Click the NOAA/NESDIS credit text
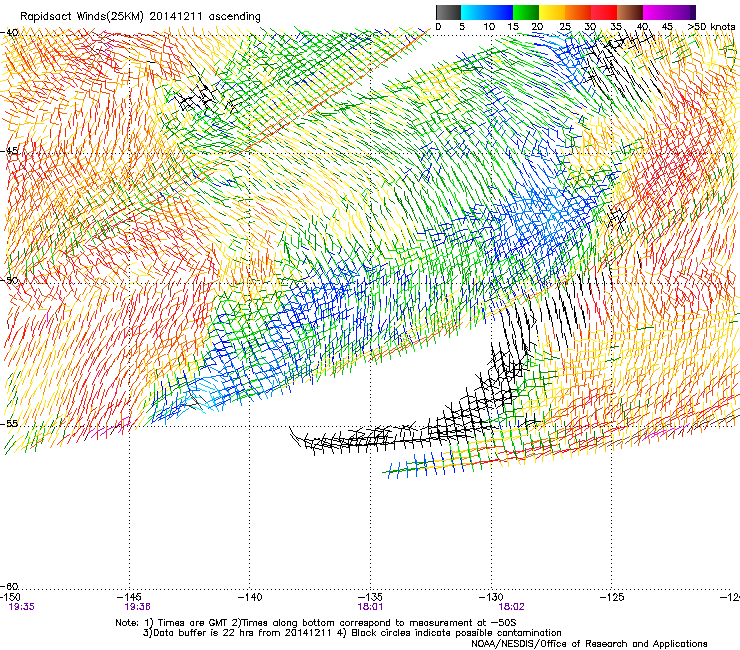The image size is (740, 650). (589, 644)
